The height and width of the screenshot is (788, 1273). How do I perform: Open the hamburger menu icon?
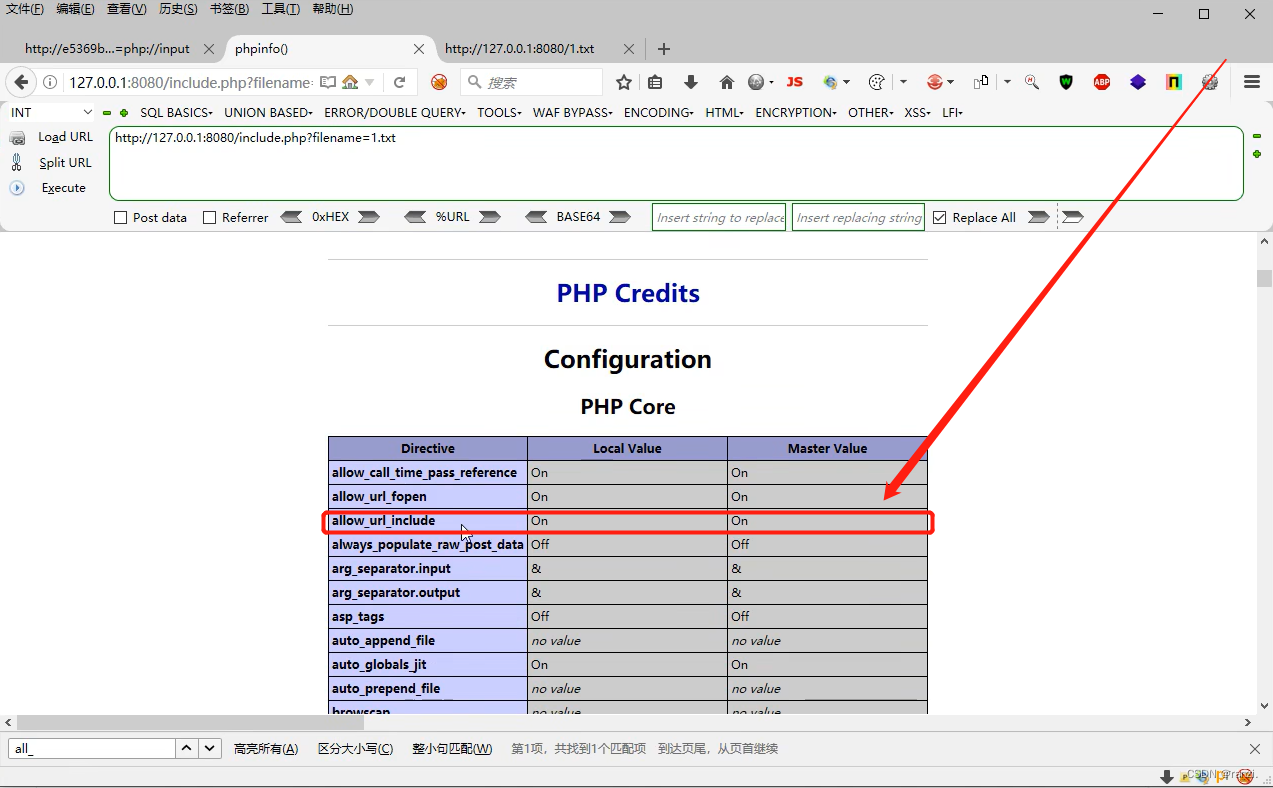(1251, 82)
